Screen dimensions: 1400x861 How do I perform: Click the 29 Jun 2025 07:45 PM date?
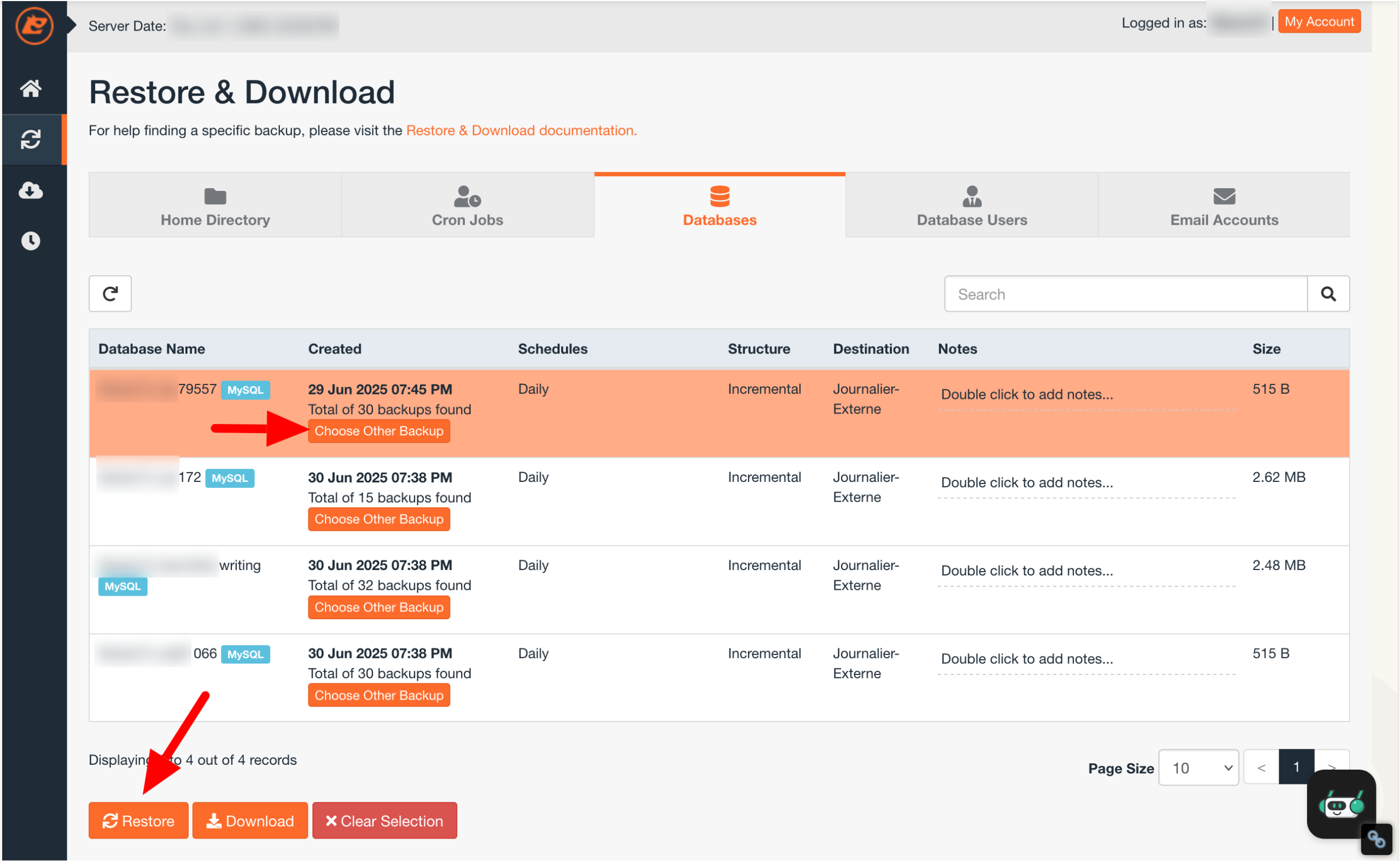point(380,389)
